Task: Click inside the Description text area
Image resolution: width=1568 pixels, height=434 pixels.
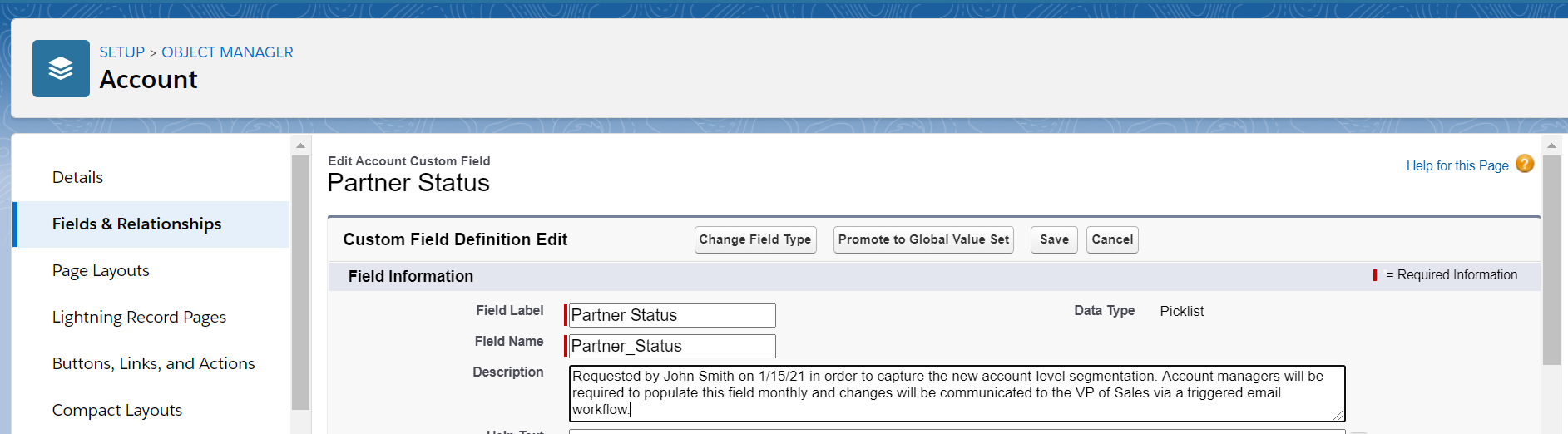Action: [x=957, y=393]
